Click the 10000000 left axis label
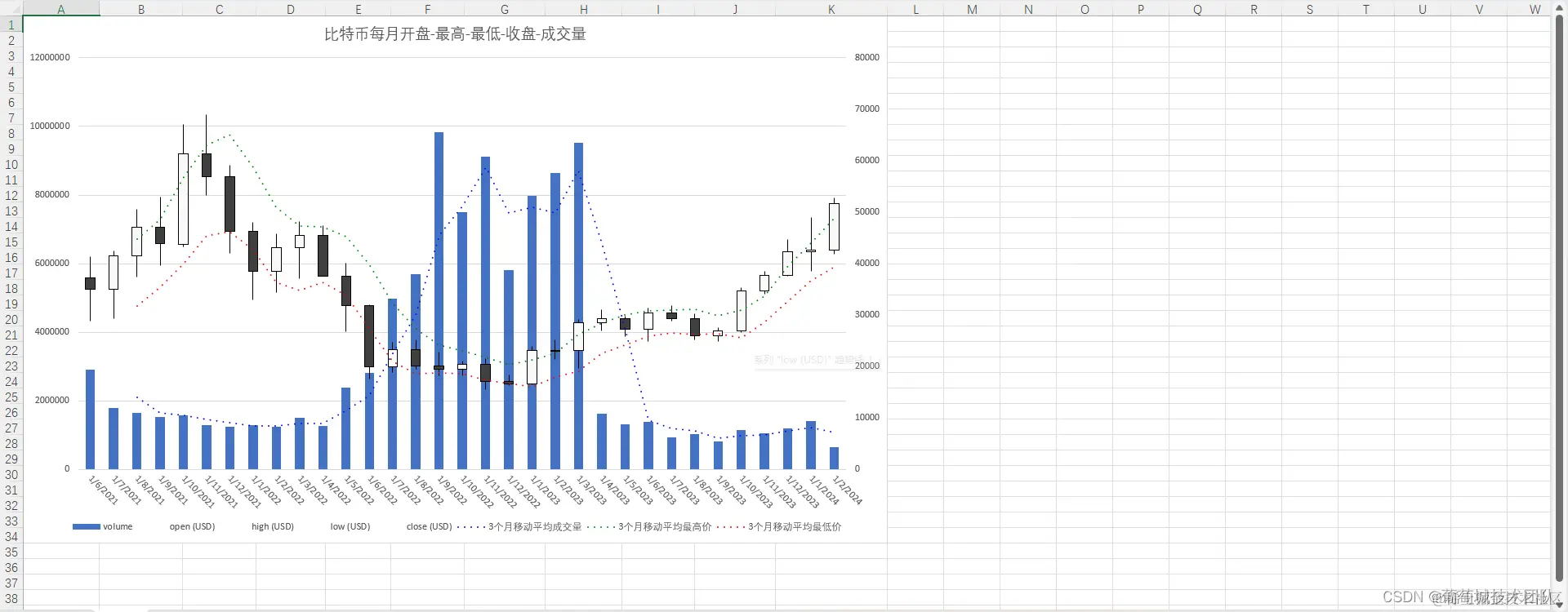This screenshot has width=1568, height=612. [x=50, y=126]
